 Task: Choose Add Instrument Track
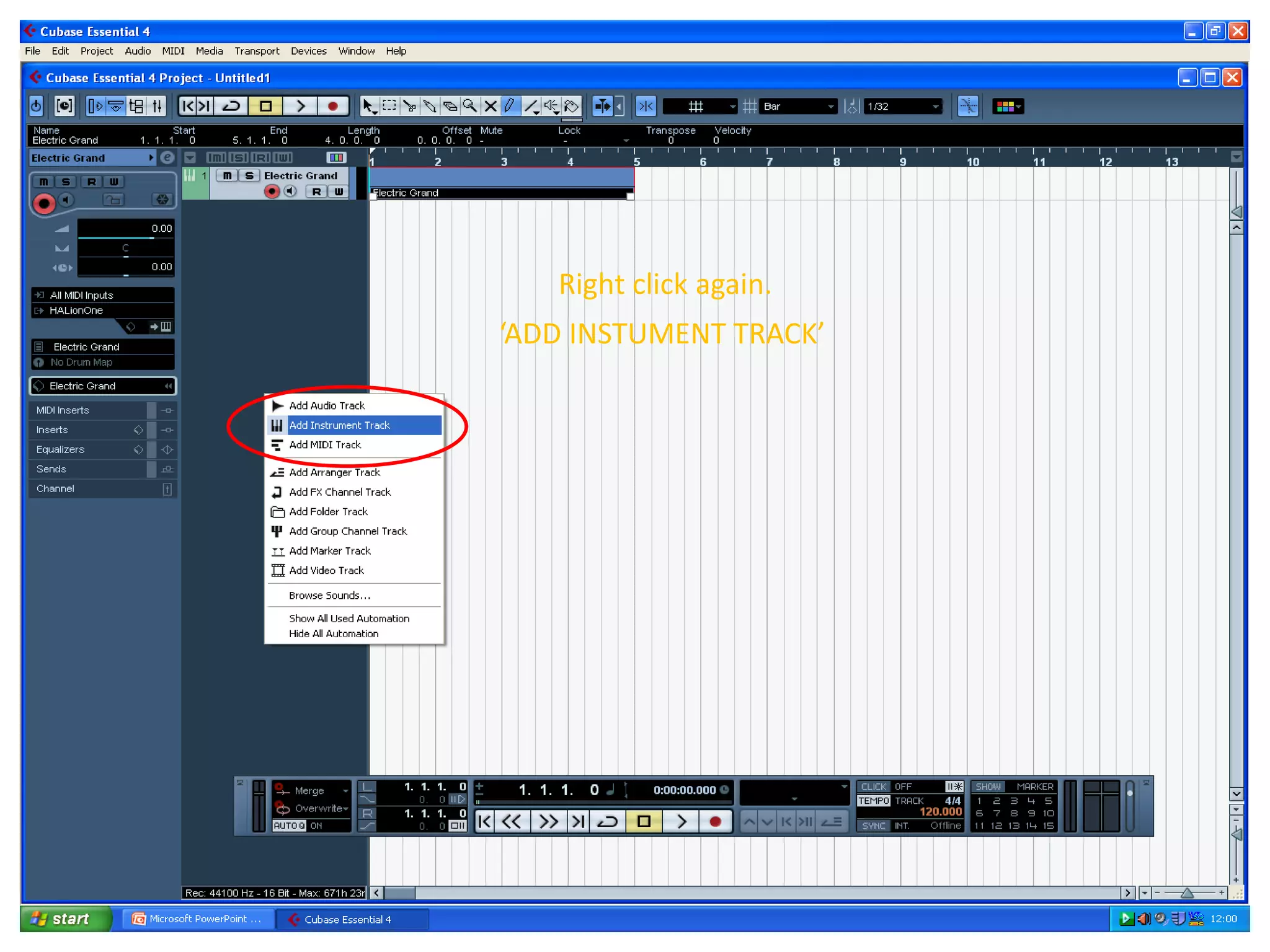(355, 425)
